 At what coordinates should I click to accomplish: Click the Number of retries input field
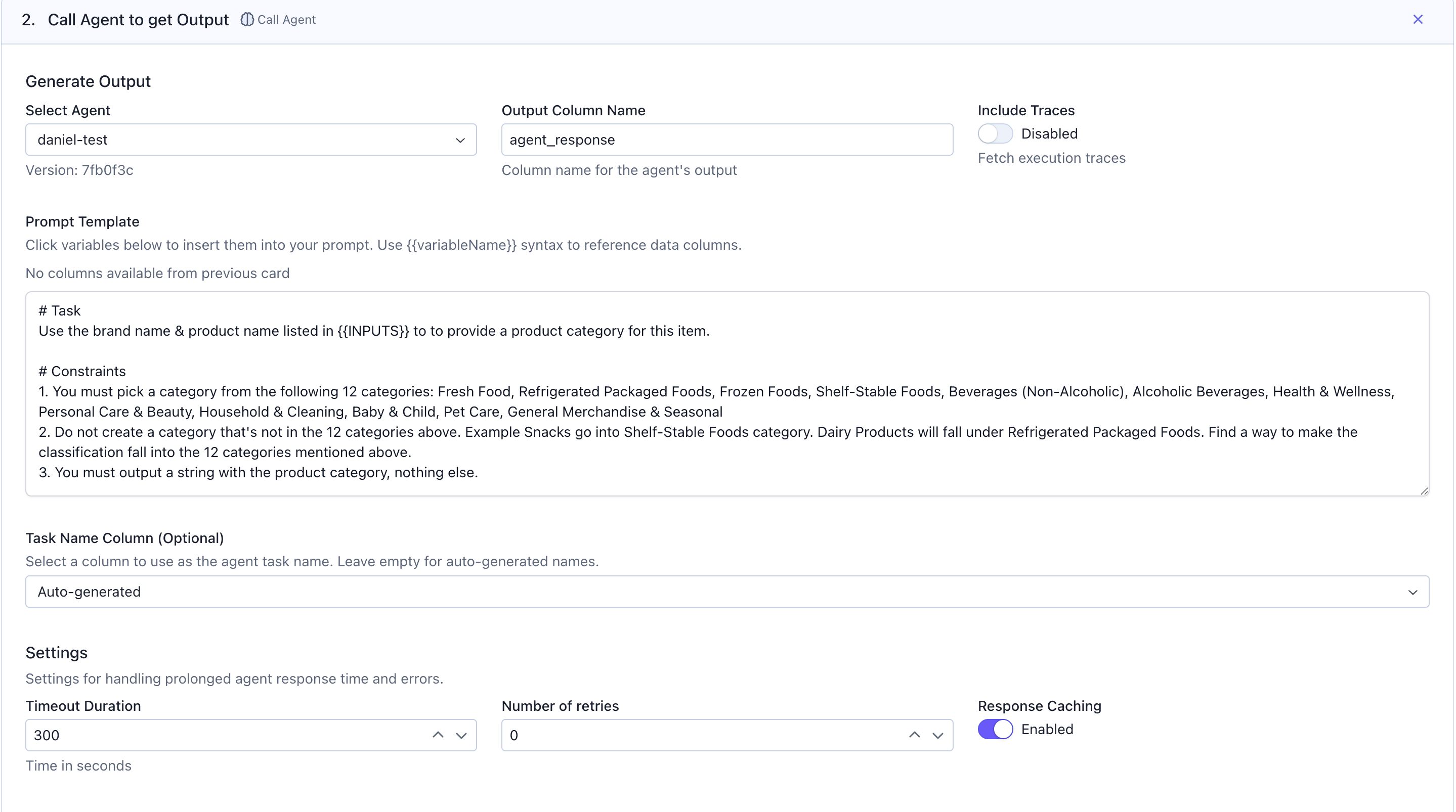(x=701, y=735)
